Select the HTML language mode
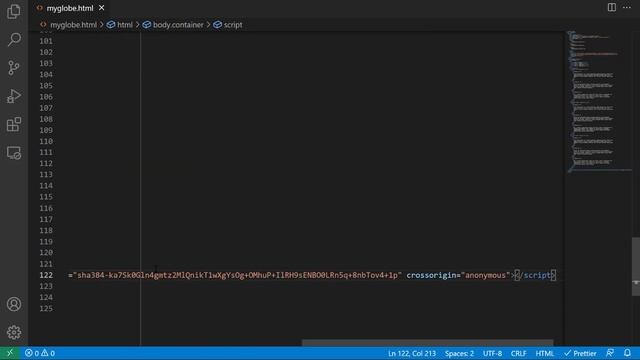The height and width of the screenshot is (360, 640). (x=544, y=353)
